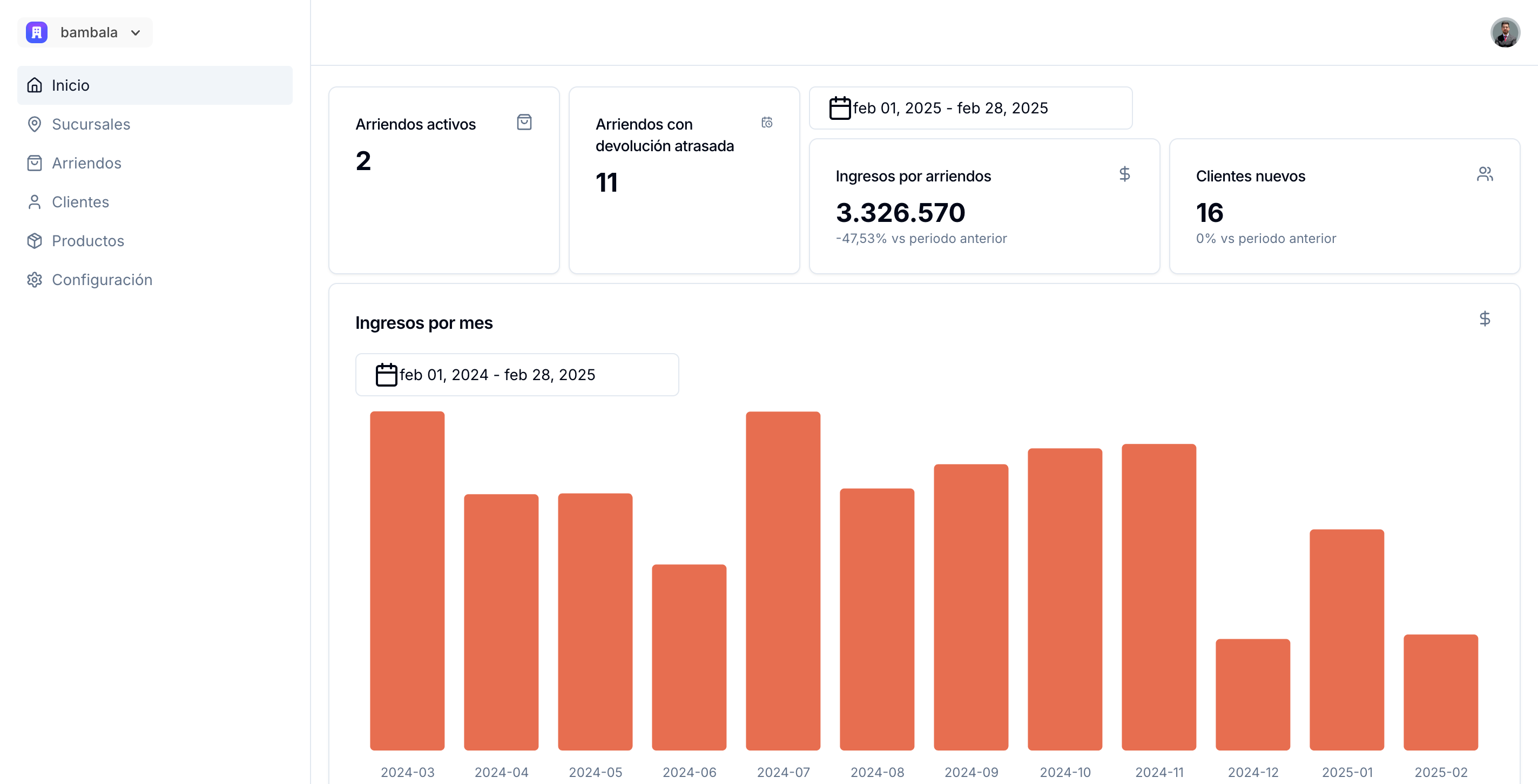Viewport: 1538px width, 784px height.
Task: Open the Sucursales menu item
Action: pyautogui.click(x=91, y=124)
